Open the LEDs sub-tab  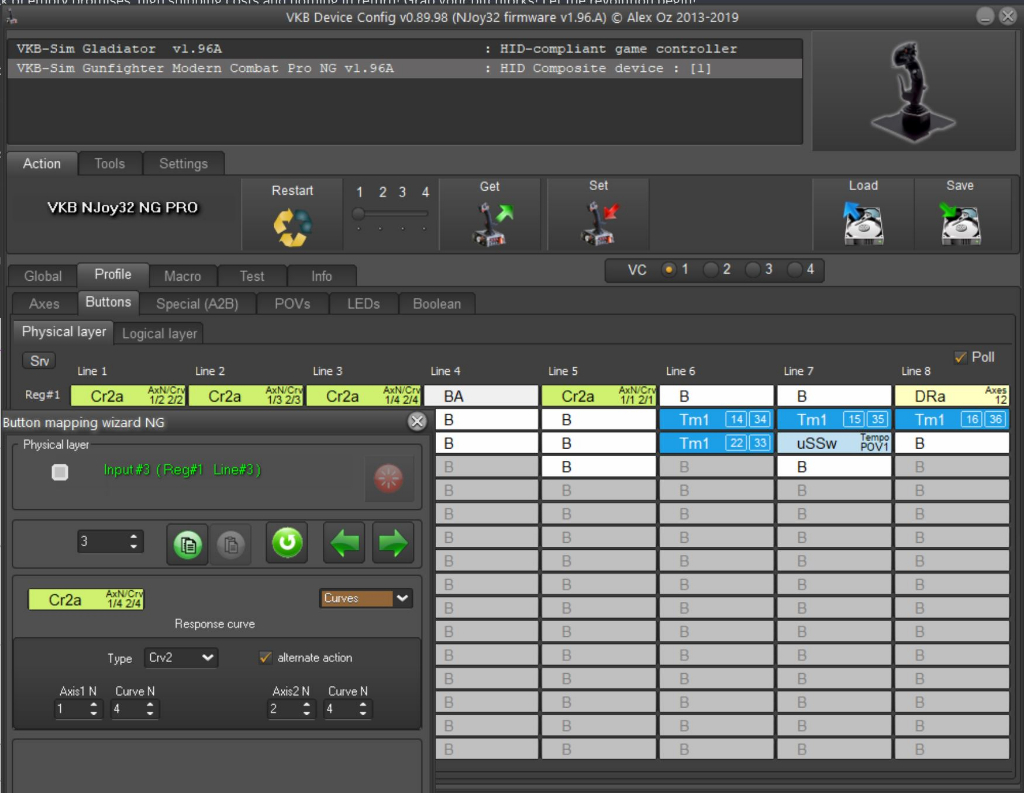[x=364, y=304]
